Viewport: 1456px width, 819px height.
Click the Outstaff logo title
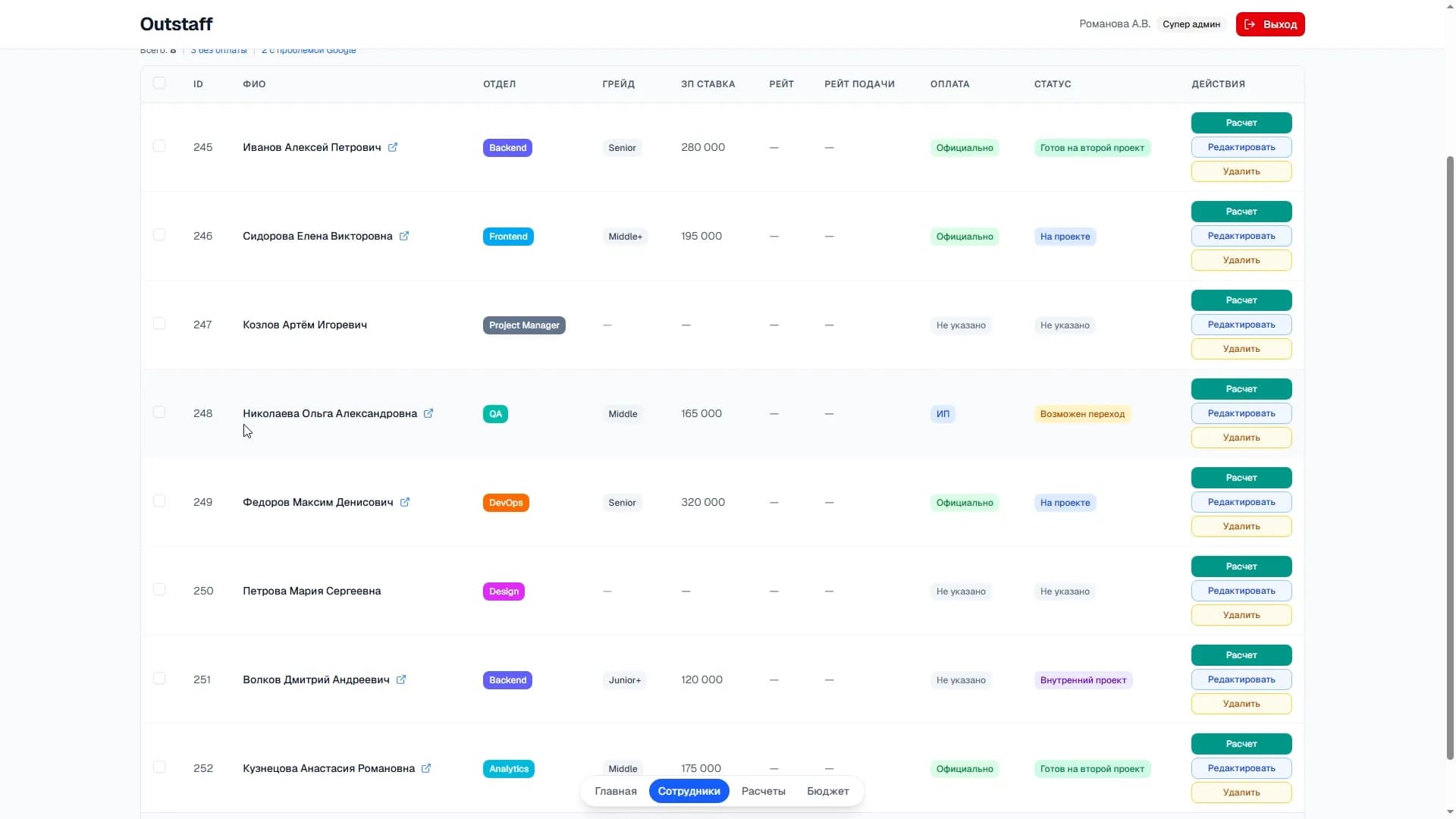coord(176,24)
